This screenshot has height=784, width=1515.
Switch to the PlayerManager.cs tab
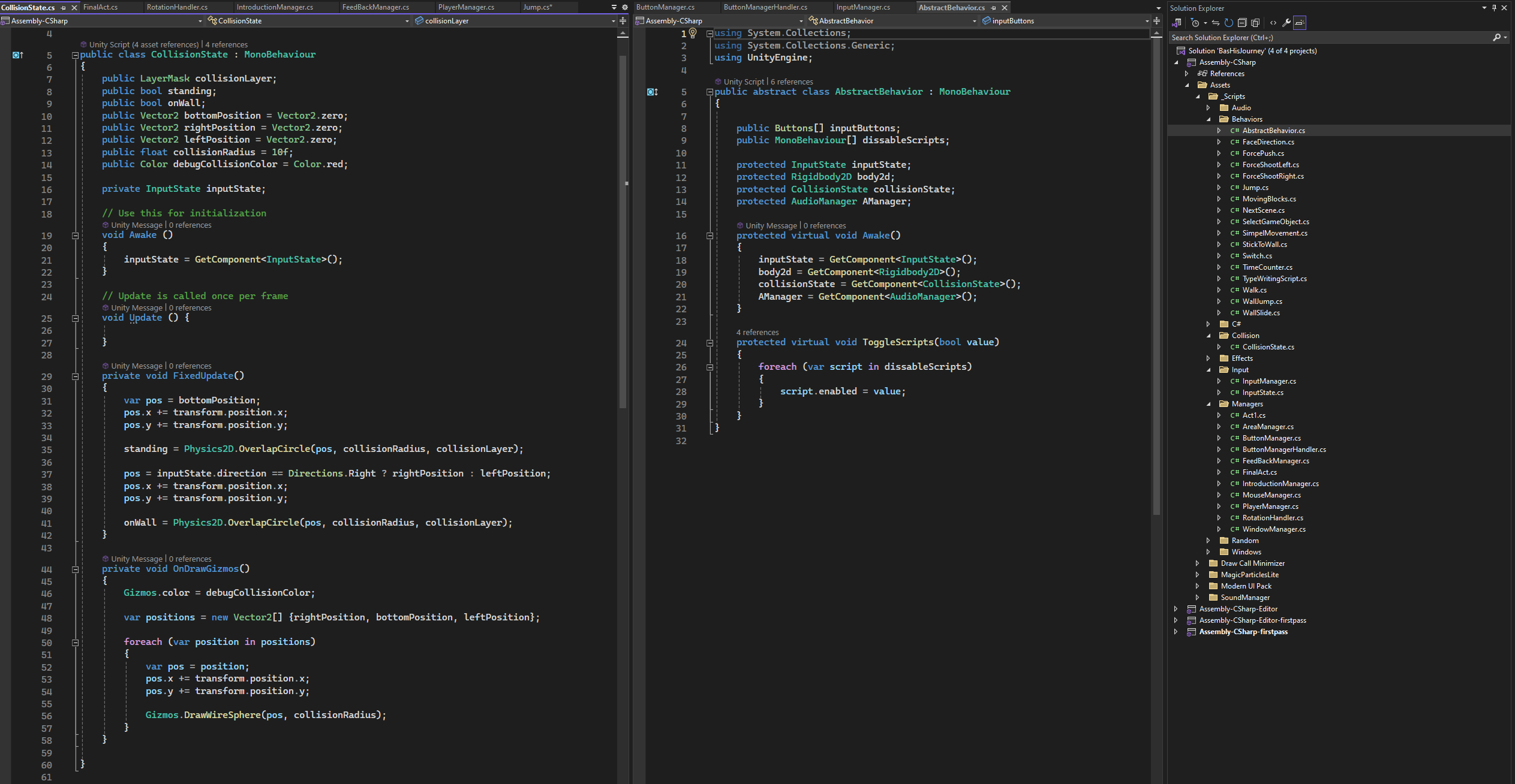click(466, 7)
